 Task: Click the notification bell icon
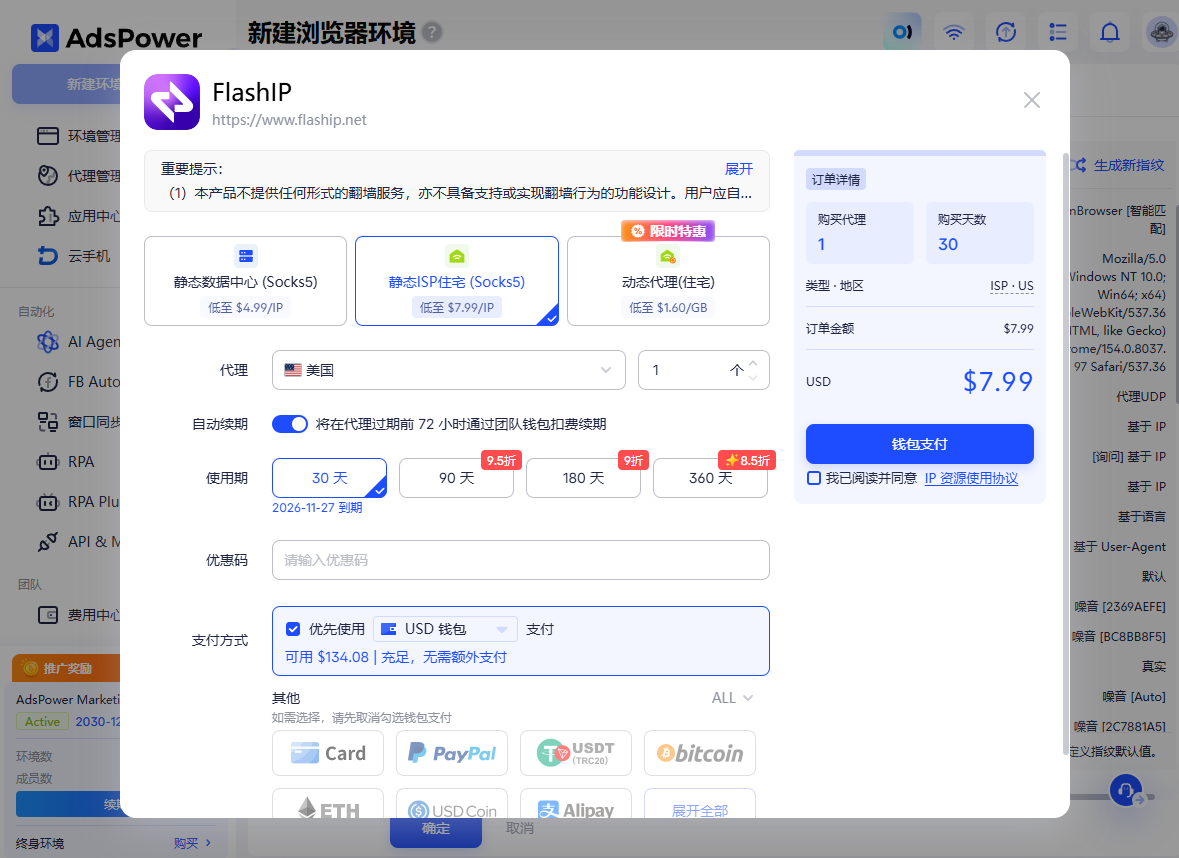(1110, 32)
